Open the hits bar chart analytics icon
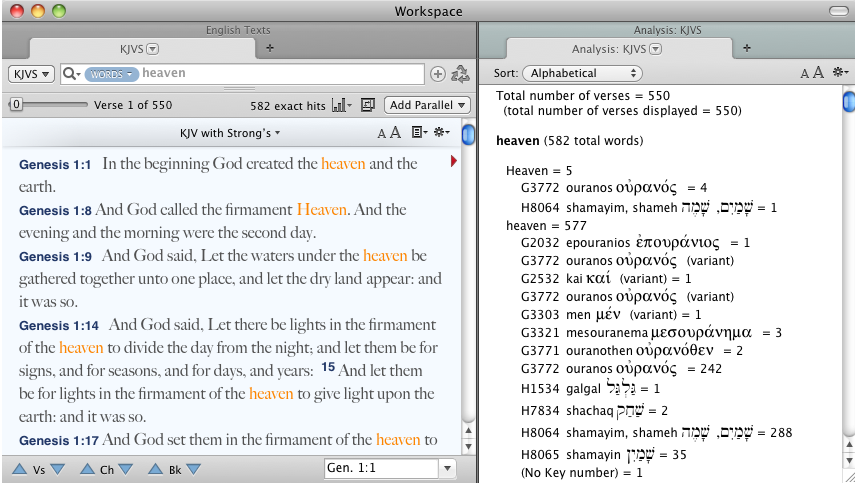The image size is (855, 483). (x=341, y=105)
